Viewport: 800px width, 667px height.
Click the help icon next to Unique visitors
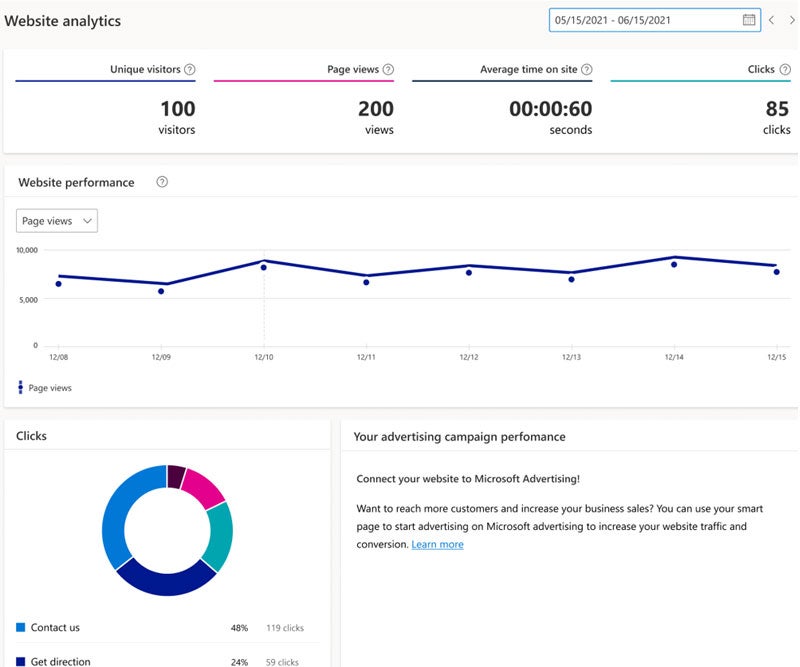pyautogui.click(x=190, y=69)
